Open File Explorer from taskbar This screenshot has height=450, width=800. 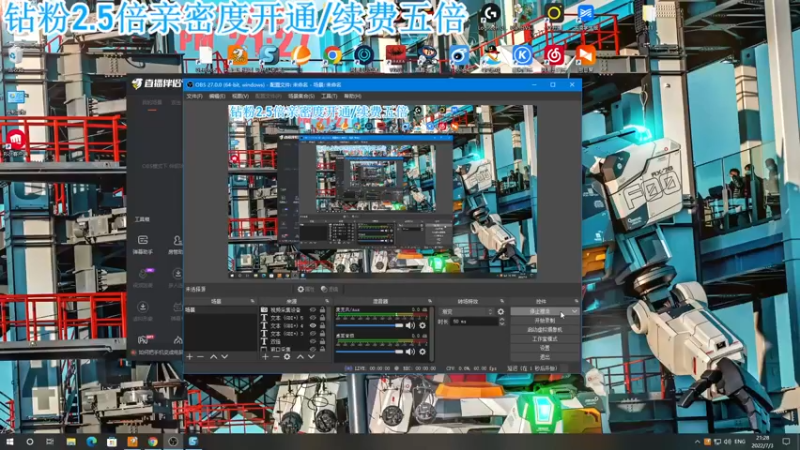coord(71,441)
